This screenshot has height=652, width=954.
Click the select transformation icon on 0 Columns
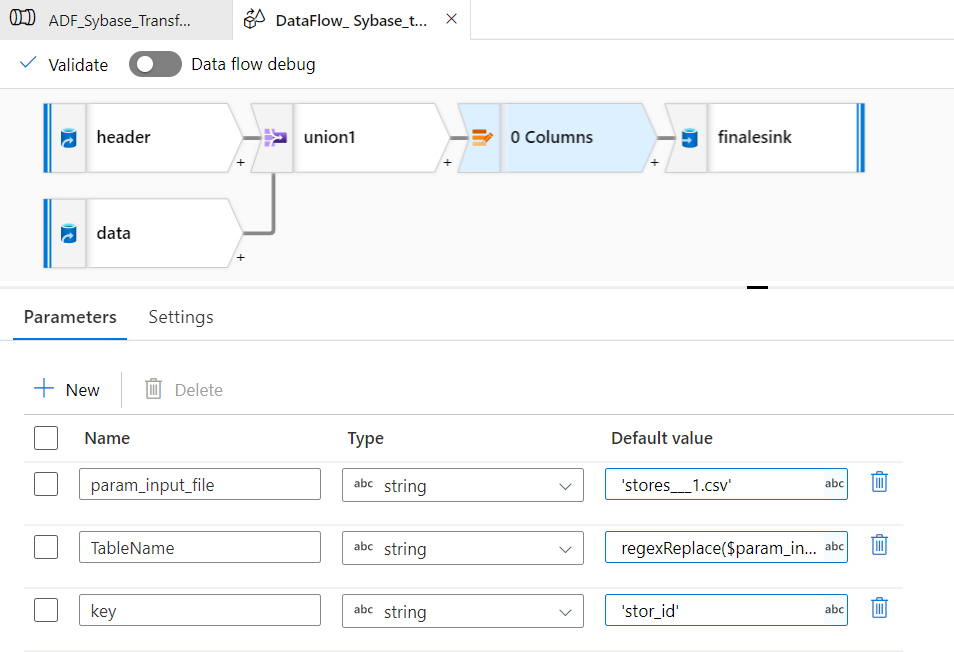[x=482, y=138]
